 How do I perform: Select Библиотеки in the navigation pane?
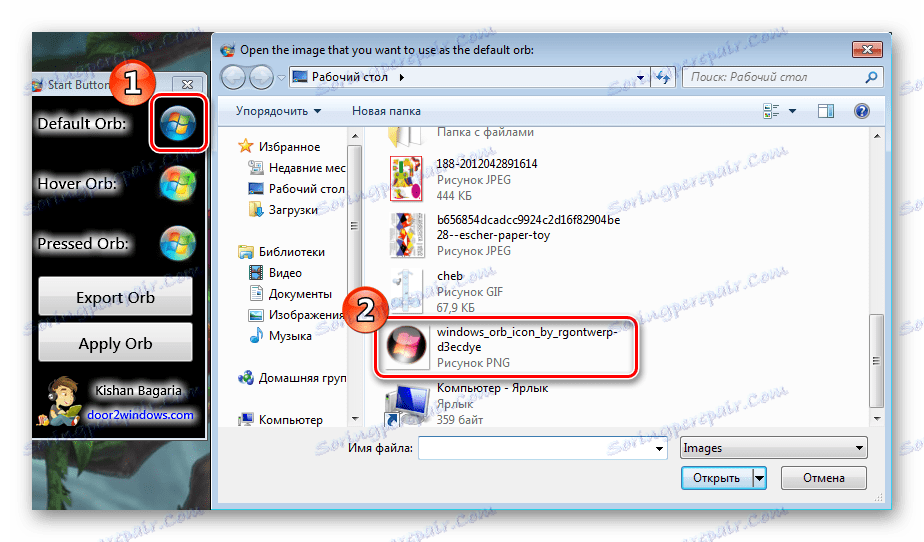[x=292, y=252]
